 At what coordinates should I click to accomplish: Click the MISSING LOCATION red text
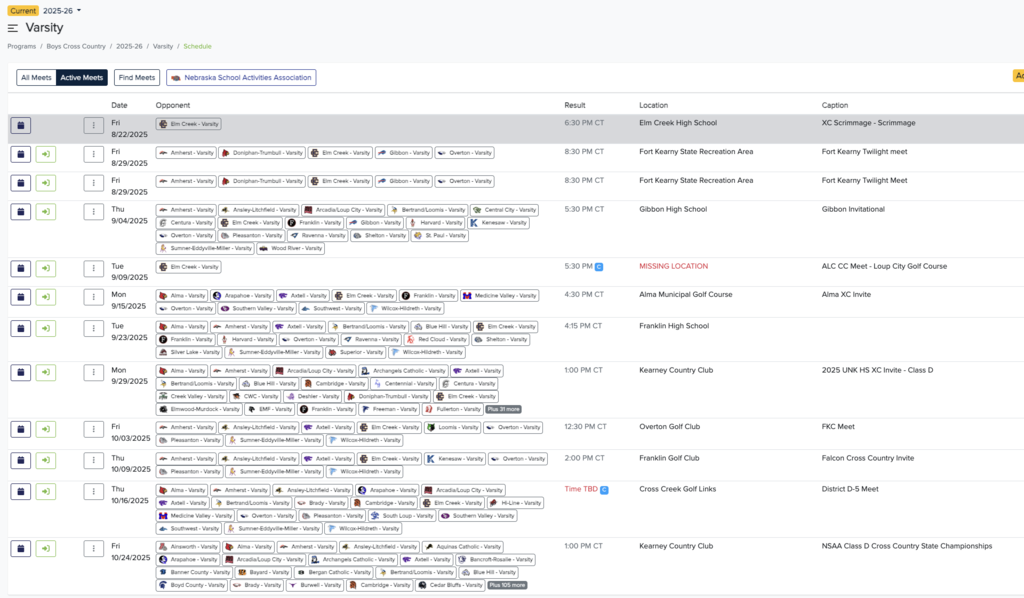673,266
